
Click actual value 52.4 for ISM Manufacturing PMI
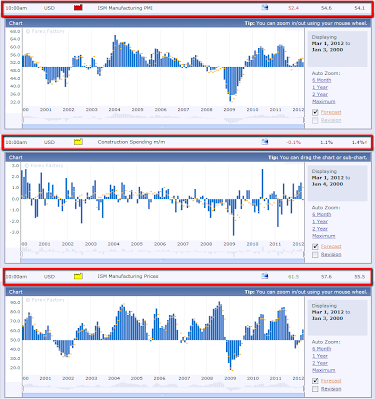tap(293, 8)
